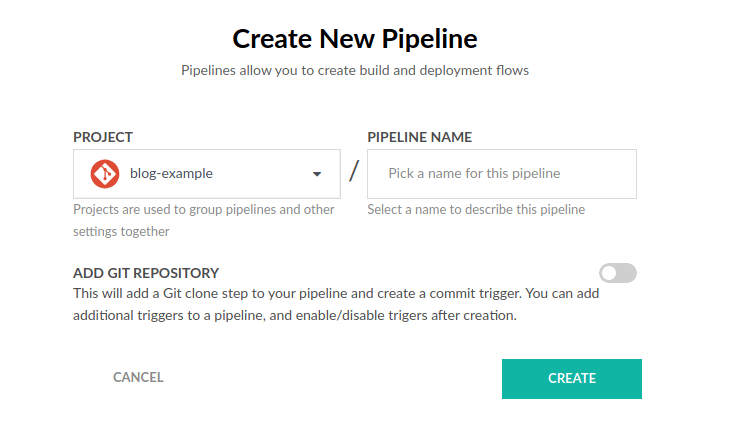Click the slash separator between the fields
Image resolution: width=733 pixels, height=442 pixels.
coord(354,172)
